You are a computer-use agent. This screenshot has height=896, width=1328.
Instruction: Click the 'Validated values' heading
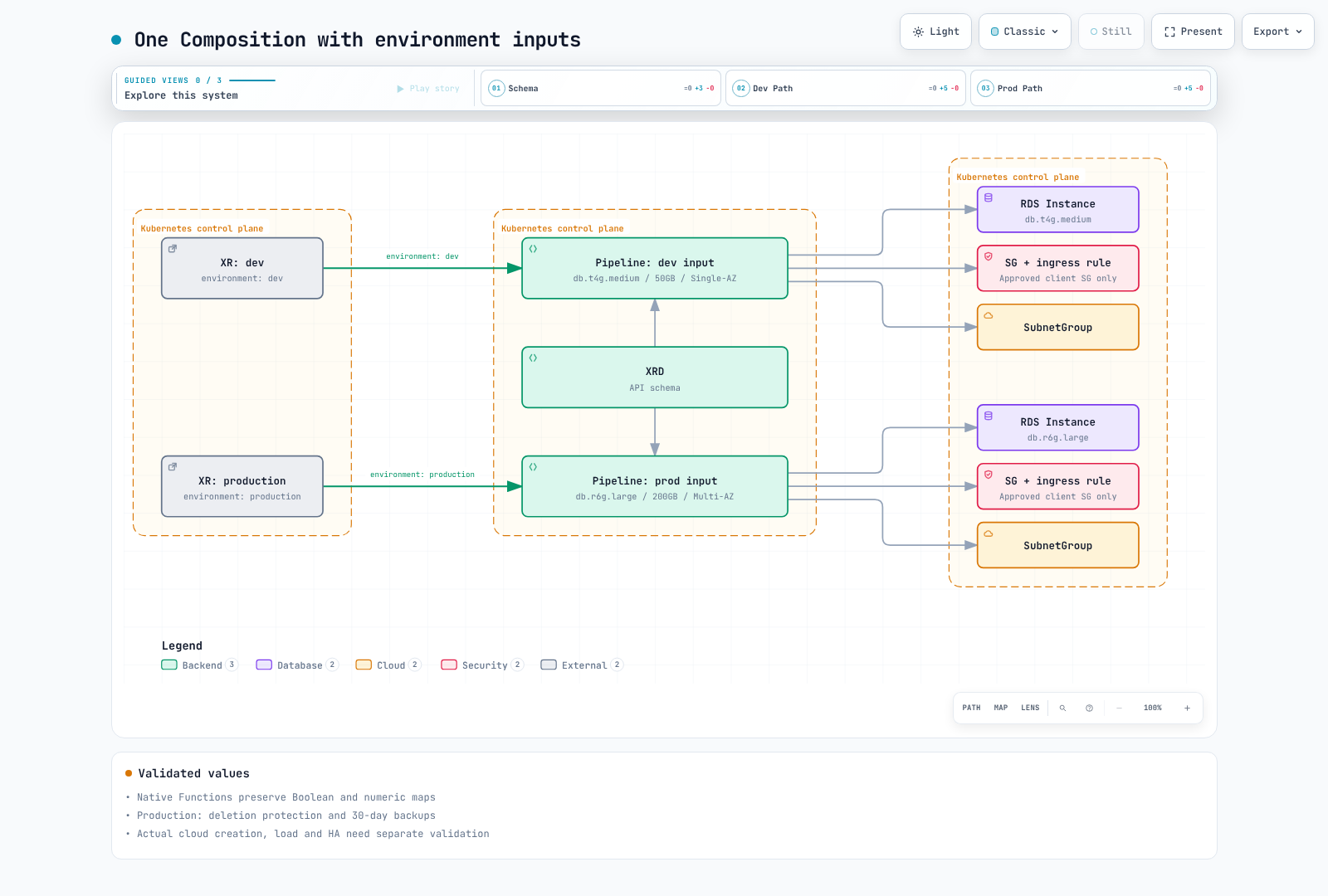[194, 773]
